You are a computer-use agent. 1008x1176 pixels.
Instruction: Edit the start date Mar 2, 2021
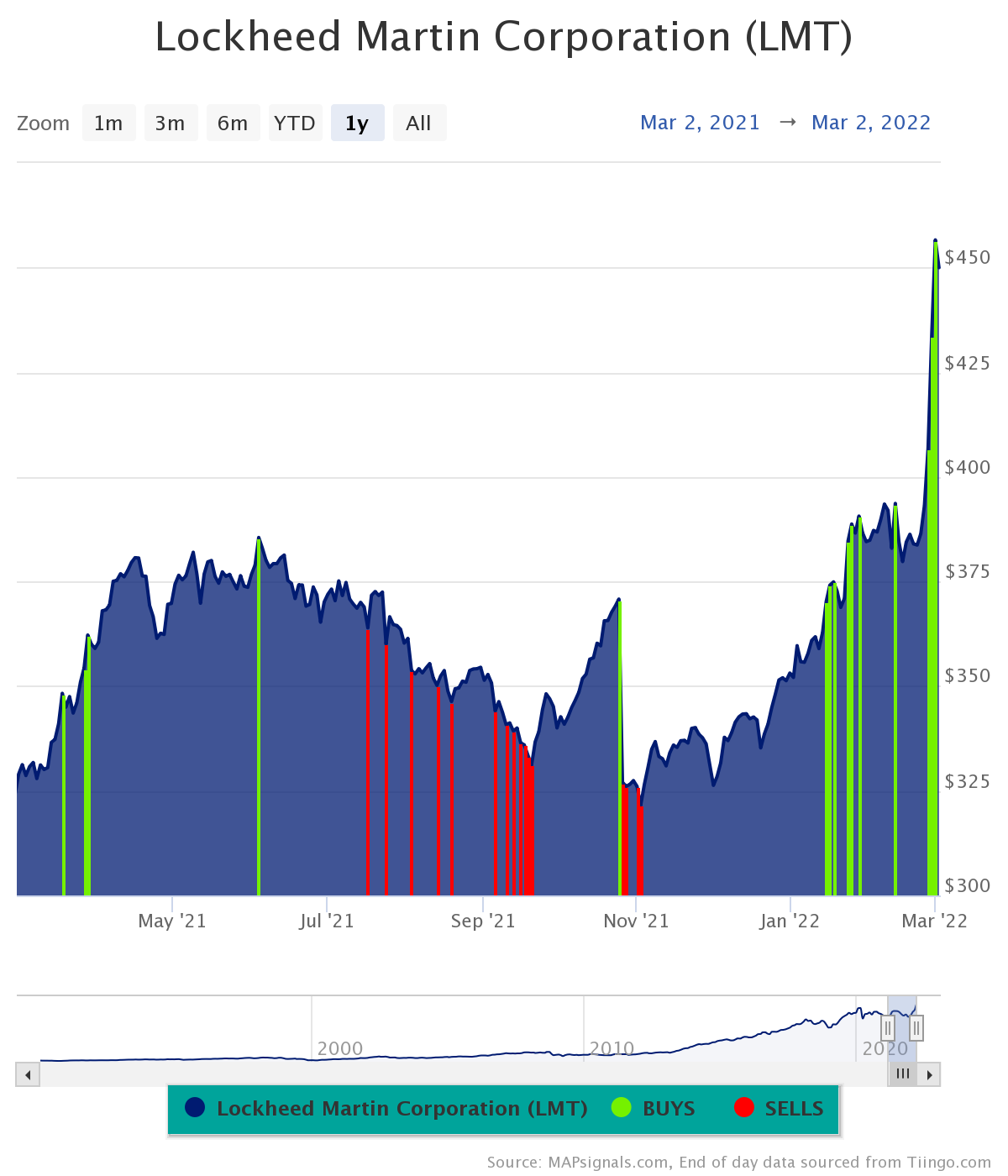[x=700, y=123]
